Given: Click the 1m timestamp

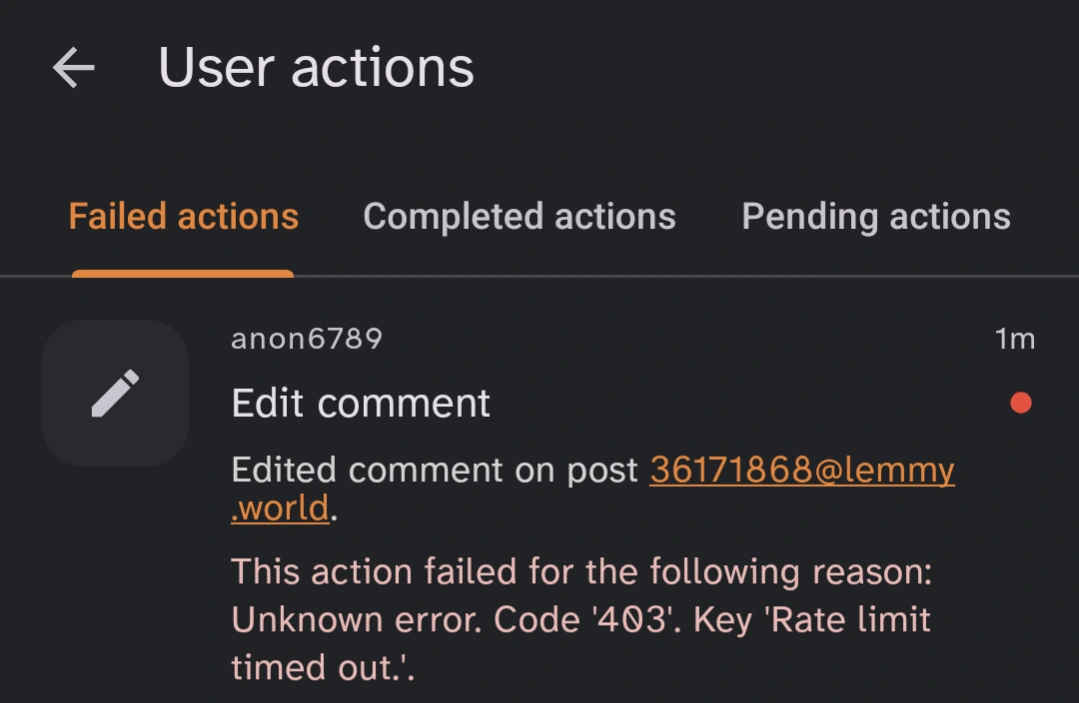Looking at the screenshot, I should tap(1014, 339).
